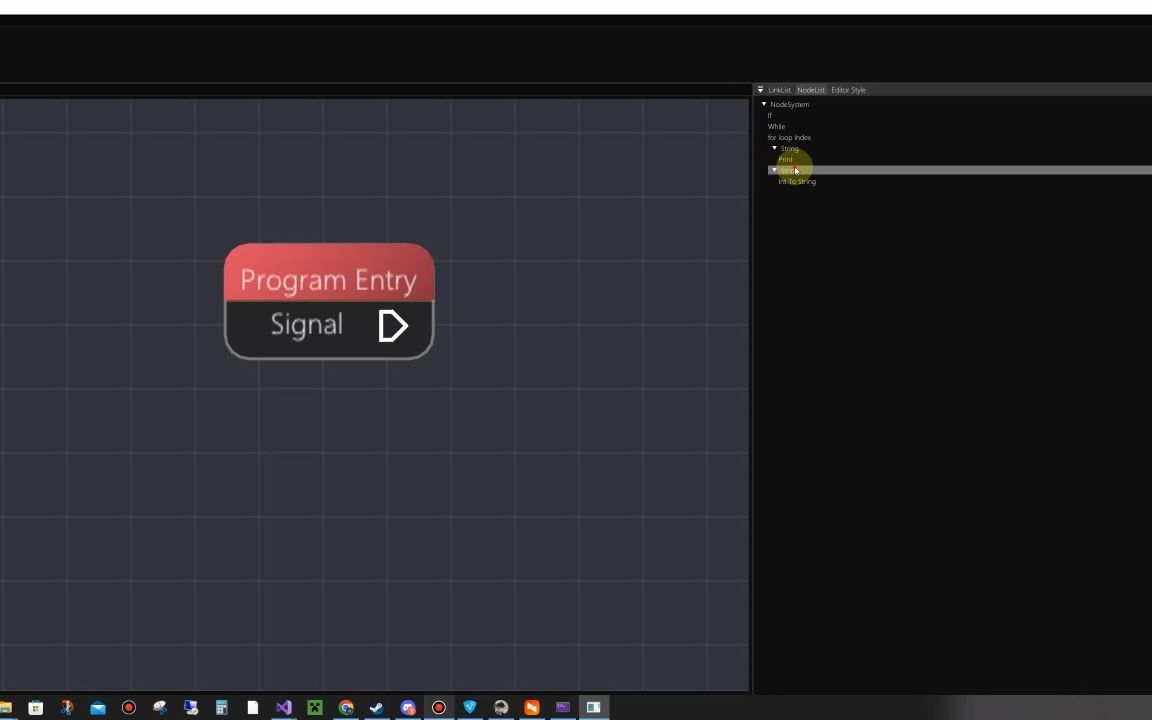Switch to the NodeList tab
The image size is (1152, 720).
click(x=811, y=90)
